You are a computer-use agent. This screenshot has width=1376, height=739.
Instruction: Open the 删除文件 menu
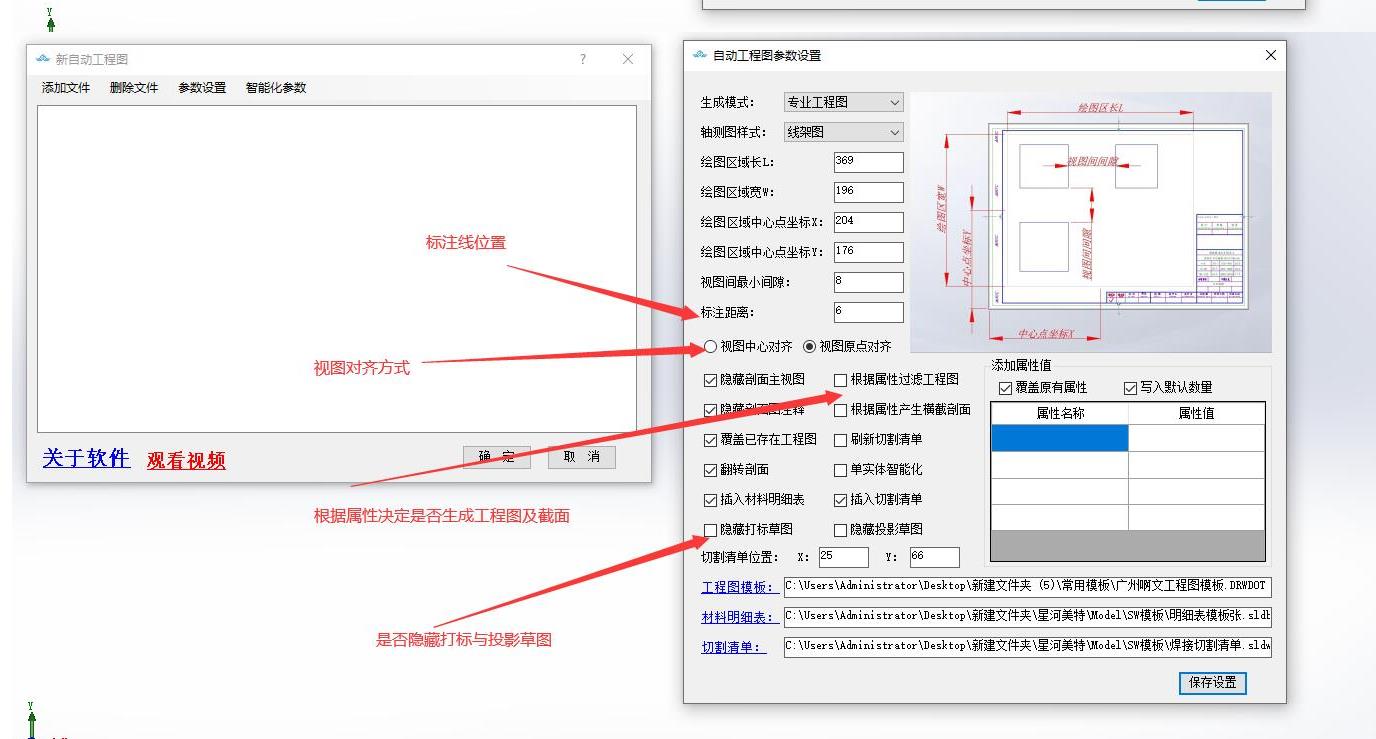(x=134, y=88)
